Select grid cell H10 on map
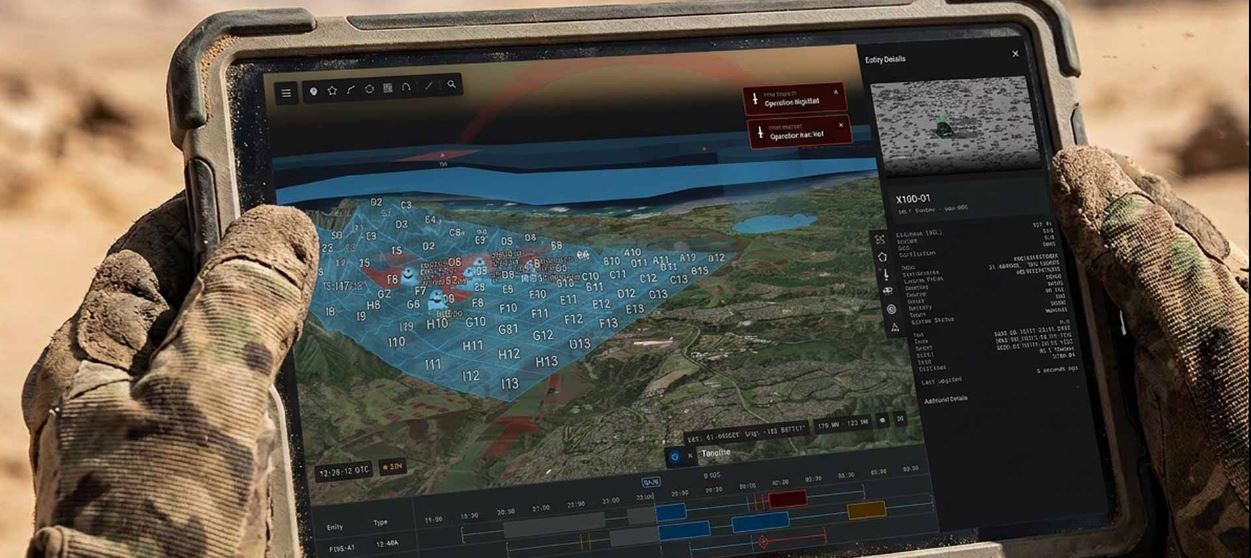This screenshot has width=1251, height=558. pyautogui.click(x=437, y=324)
